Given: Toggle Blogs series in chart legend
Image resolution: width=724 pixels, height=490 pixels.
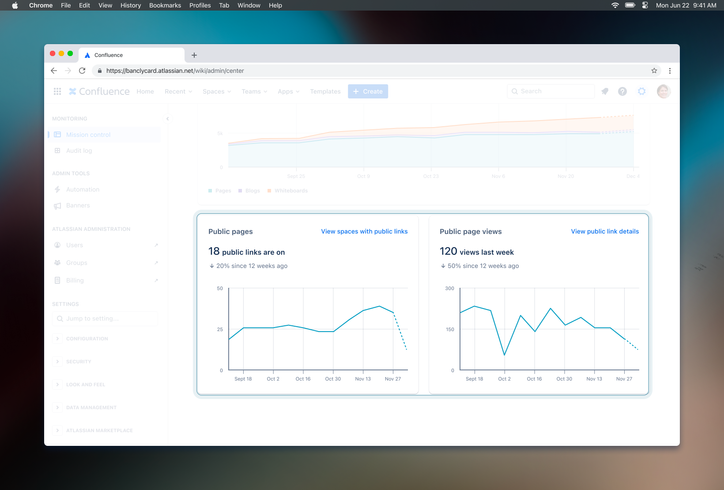Looking at the screenshot, I should pyautogui.click(x=249, y=190).
